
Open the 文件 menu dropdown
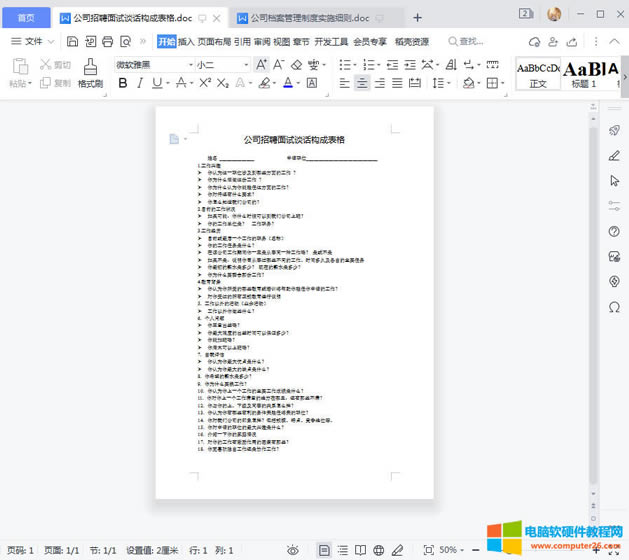click(x=38, y=41)
